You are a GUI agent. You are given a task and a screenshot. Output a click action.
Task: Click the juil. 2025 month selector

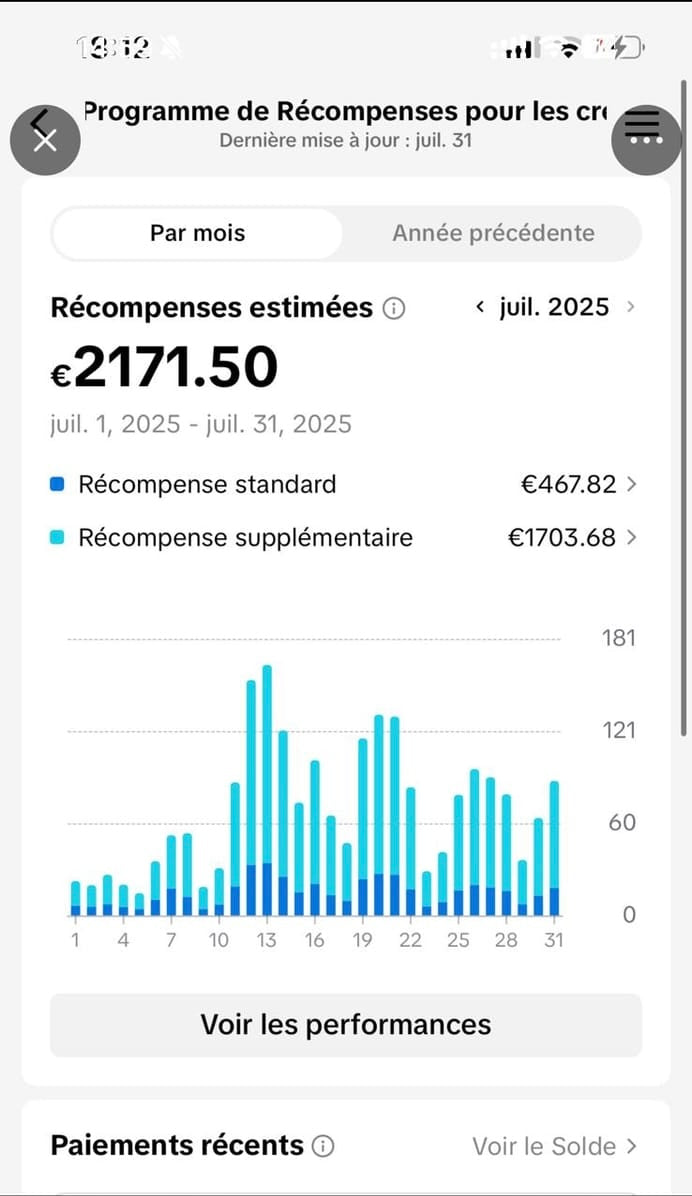pyautogui.click(x=554, y=307)
